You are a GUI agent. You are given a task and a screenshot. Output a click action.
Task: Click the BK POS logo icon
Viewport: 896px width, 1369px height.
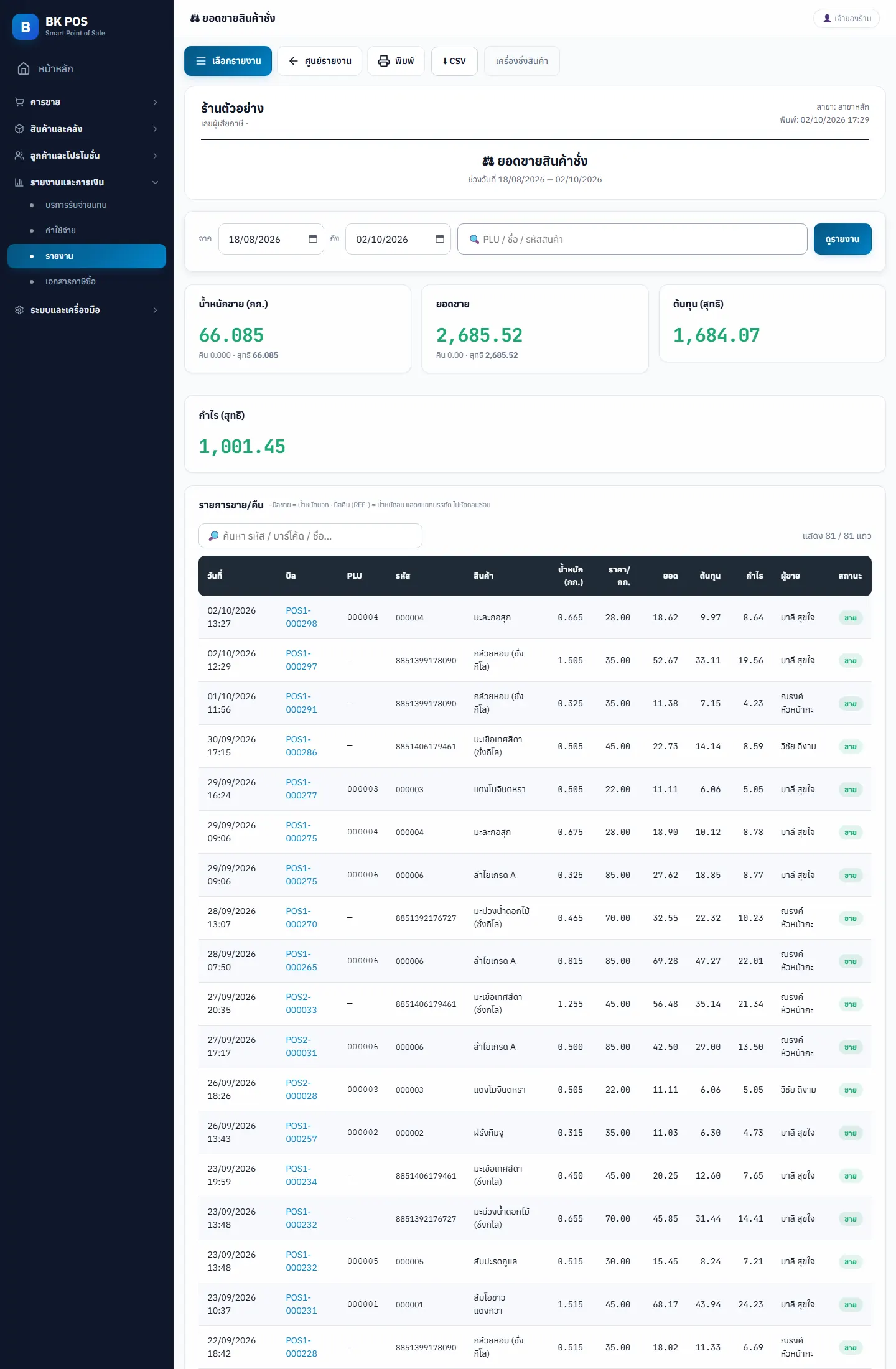tap(26, 27)
